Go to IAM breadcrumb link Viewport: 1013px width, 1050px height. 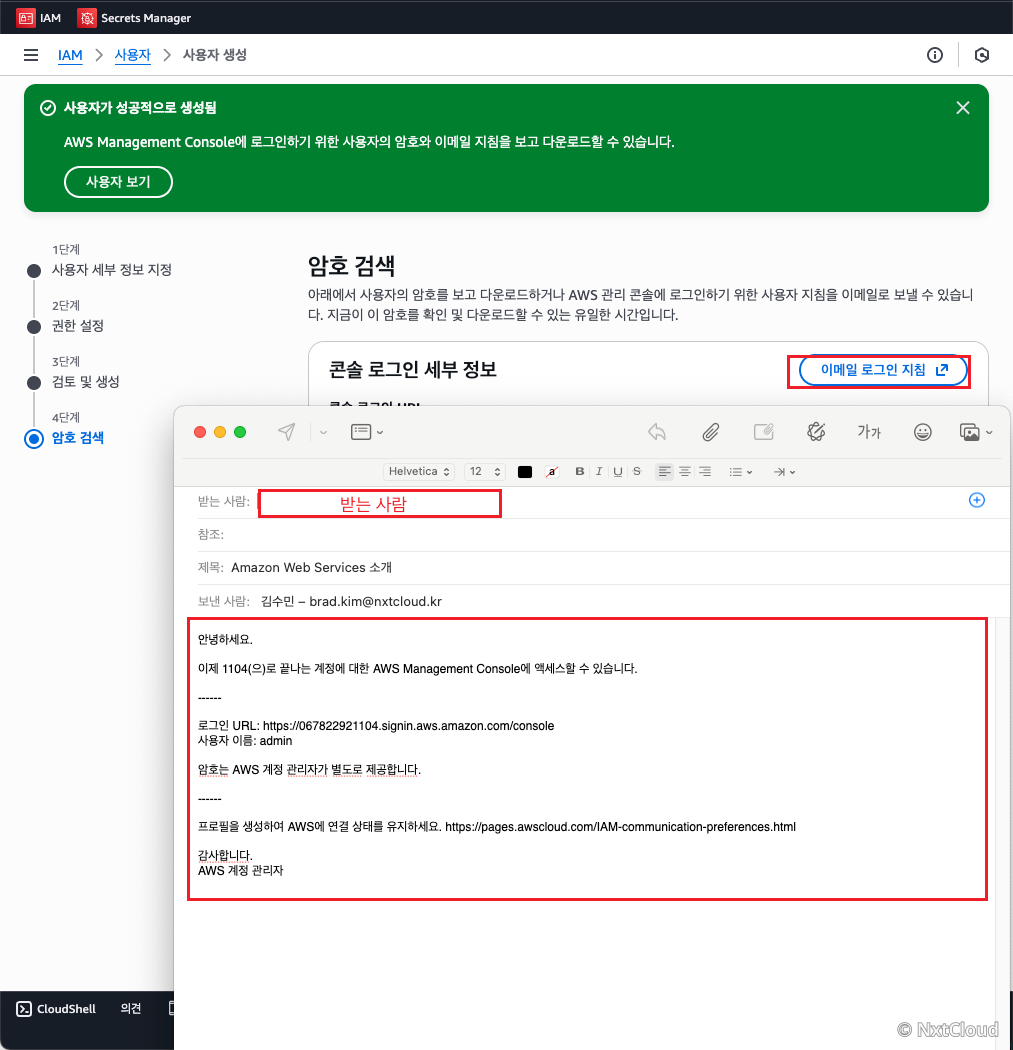70,55
